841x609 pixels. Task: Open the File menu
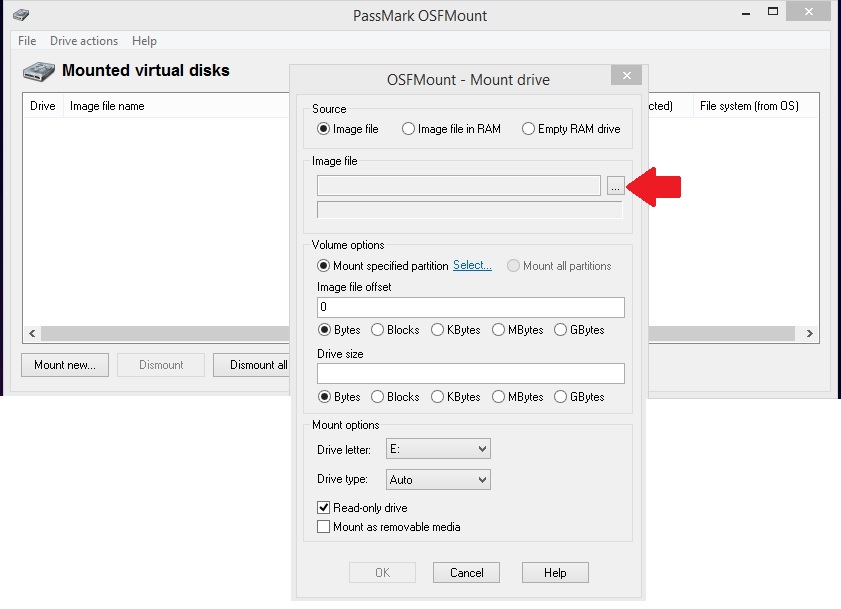[27, 41]
